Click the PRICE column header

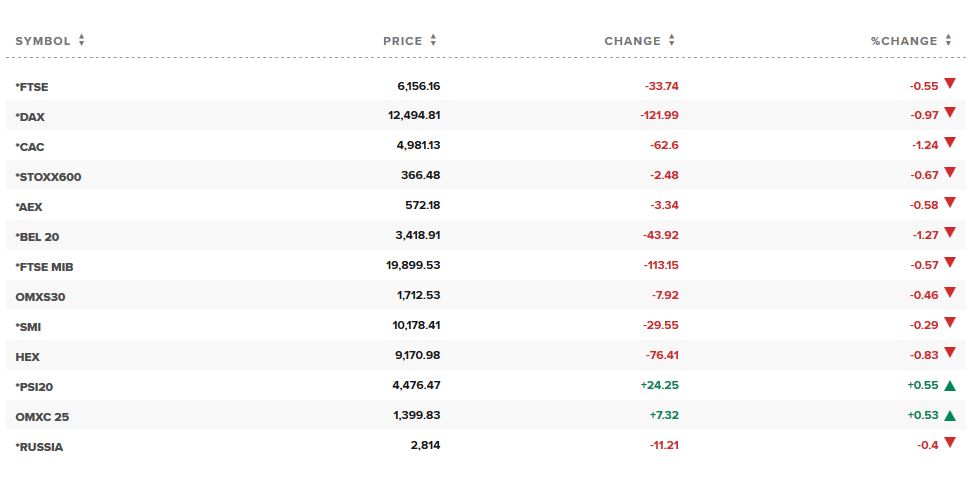pos(402,41)
